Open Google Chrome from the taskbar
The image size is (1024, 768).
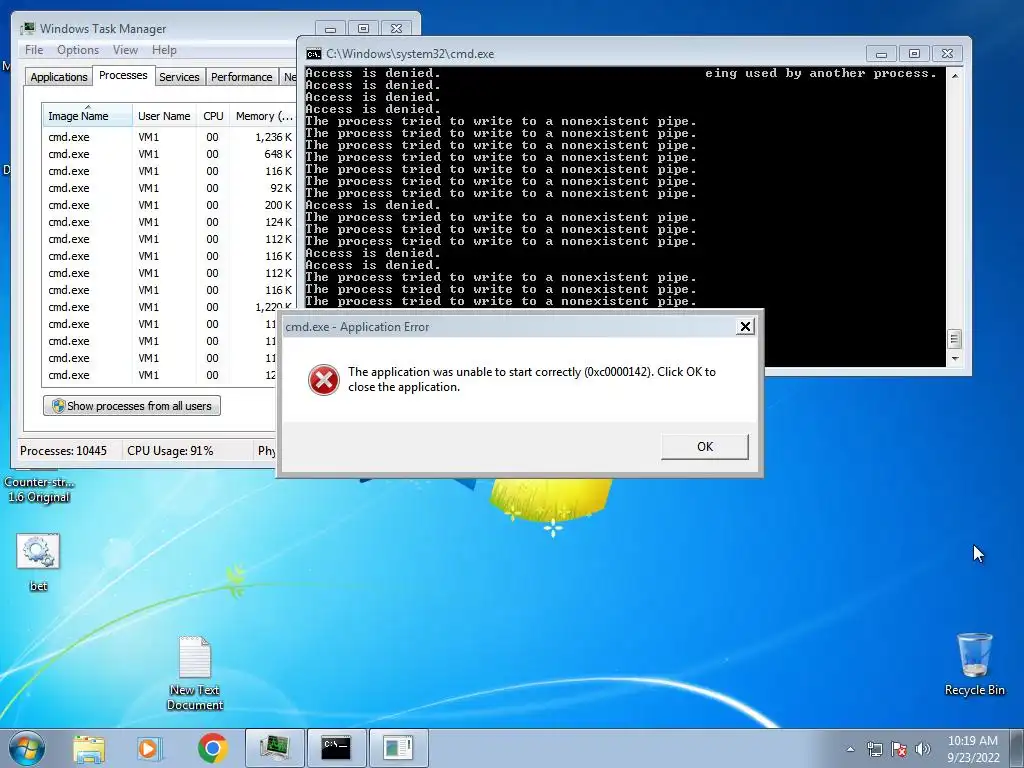tap(212, 748)
